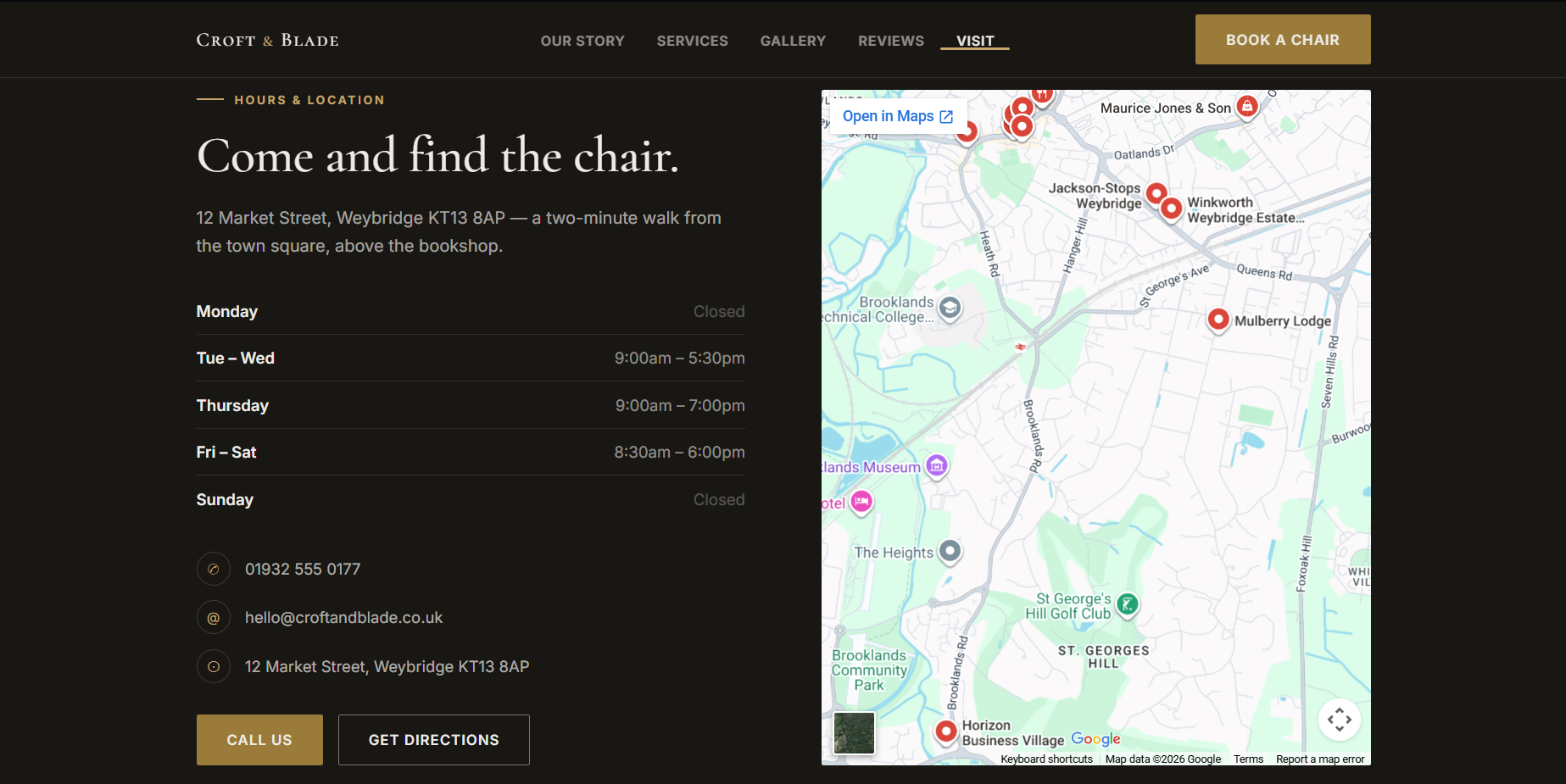Image resolution: width=1566 pixels, height=784 pixels.
Task: Click the St George's Hill Golf Club marker
Action: coord(1127,604)
